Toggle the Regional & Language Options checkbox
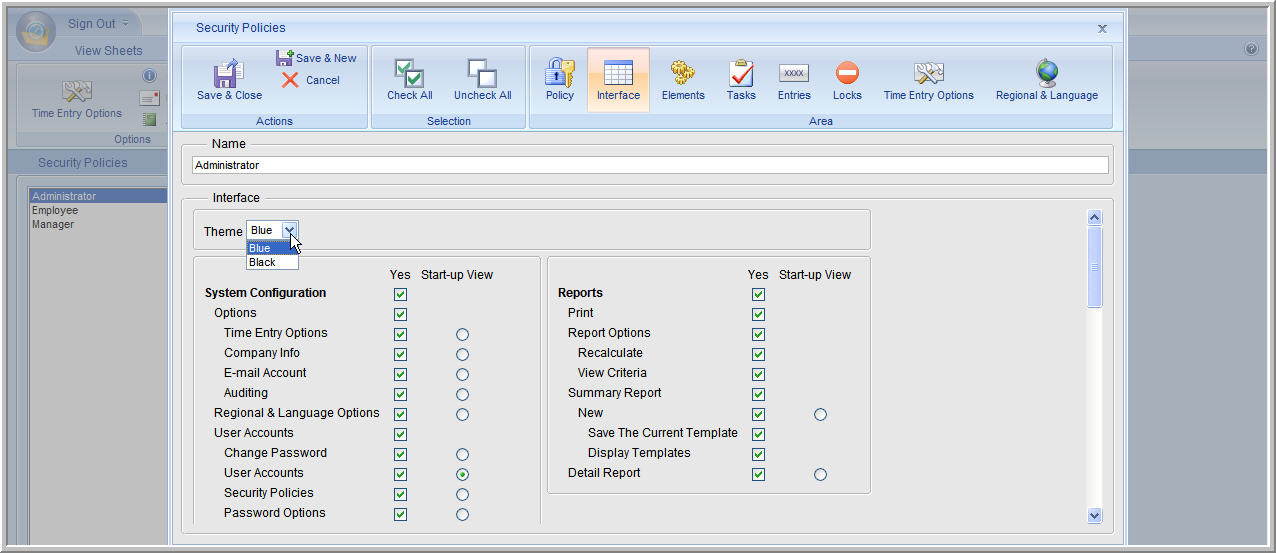This screenshot has width=1276, height=553. (x=400, y=414)
